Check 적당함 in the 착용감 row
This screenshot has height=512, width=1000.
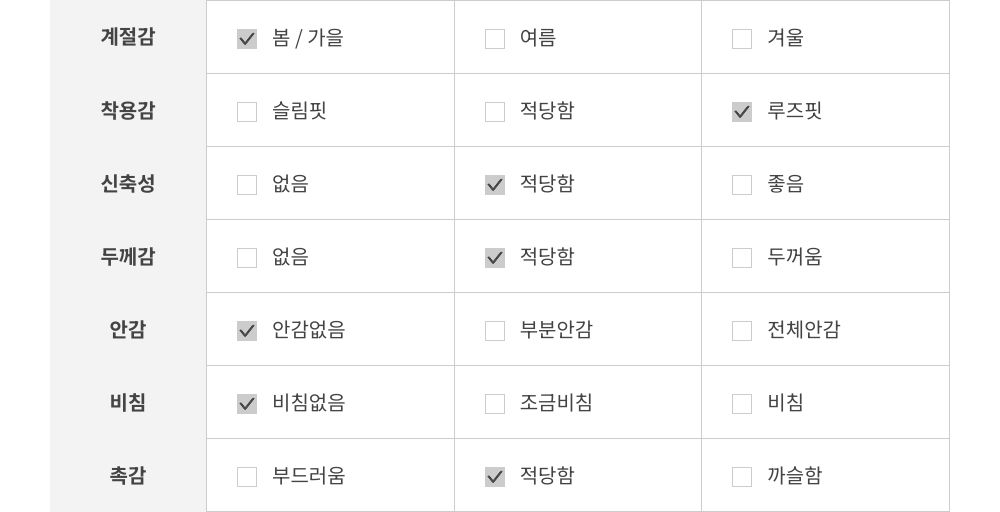tap(495, 112)
